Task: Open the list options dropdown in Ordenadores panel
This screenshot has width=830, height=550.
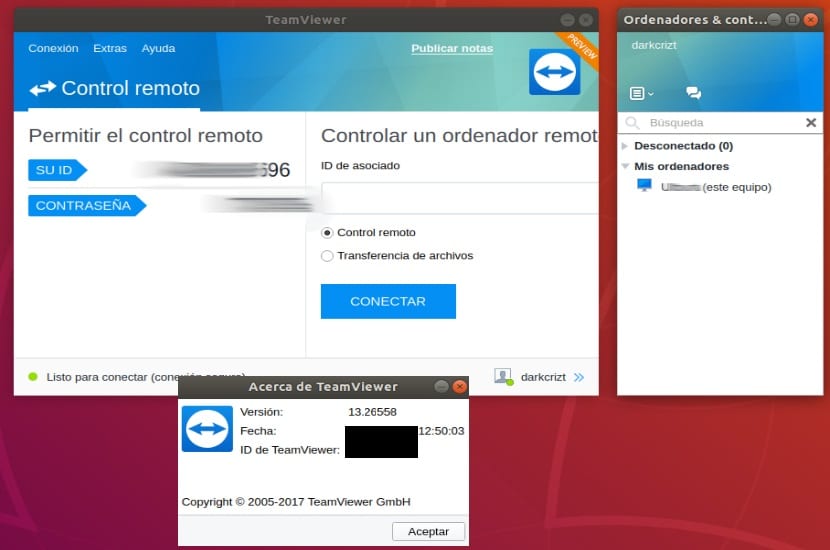Action: (642, 94)
